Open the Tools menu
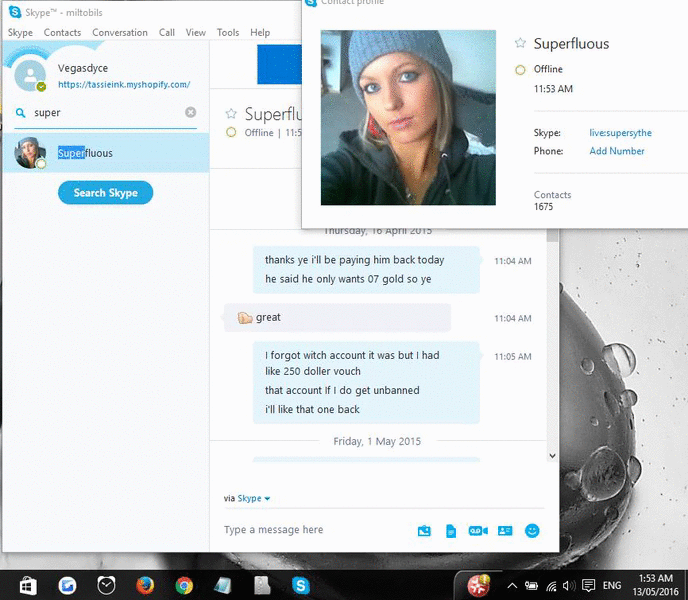The height and width of the screenshot is (600, 688). (228, 32)
